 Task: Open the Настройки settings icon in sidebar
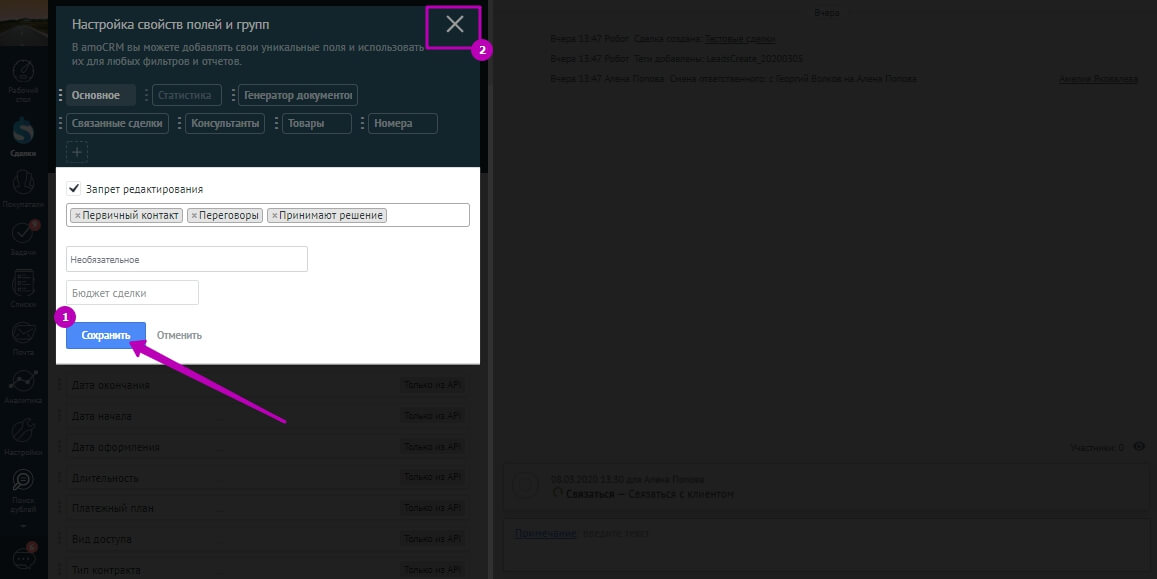tap(24, 436)
